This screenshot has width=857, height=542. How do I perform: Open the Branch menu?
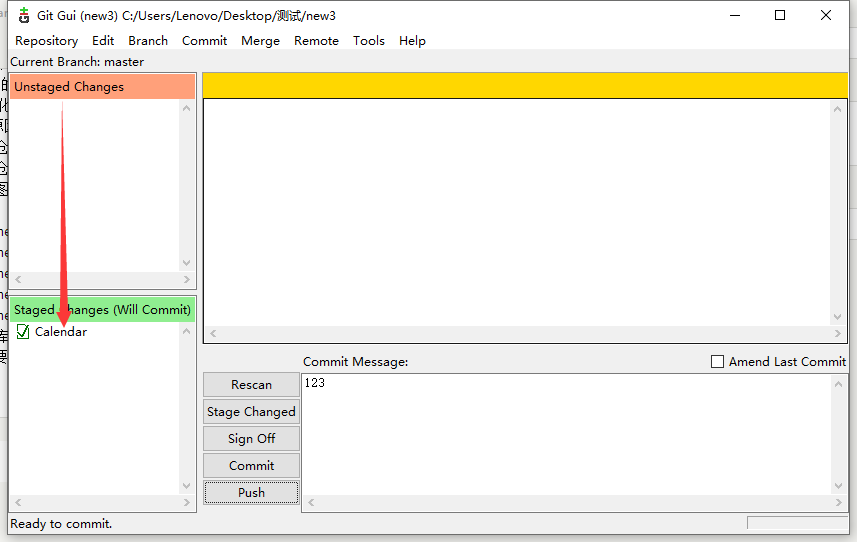(148, 41)
